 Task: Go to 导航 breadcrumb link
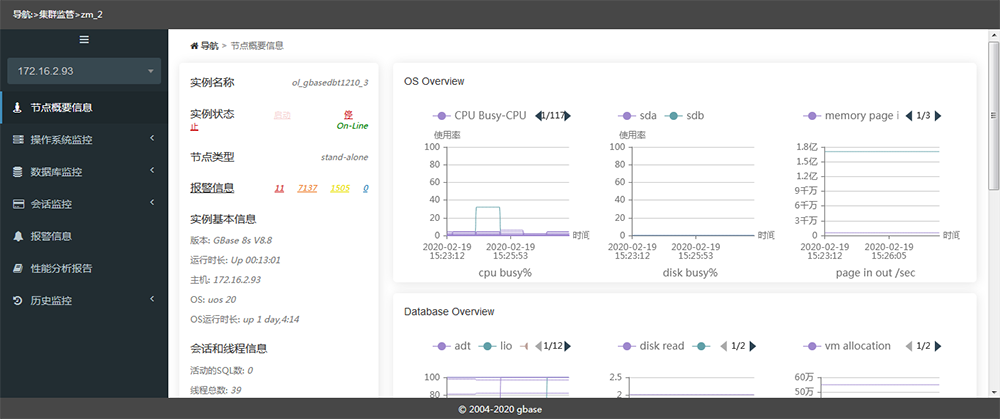209,46
